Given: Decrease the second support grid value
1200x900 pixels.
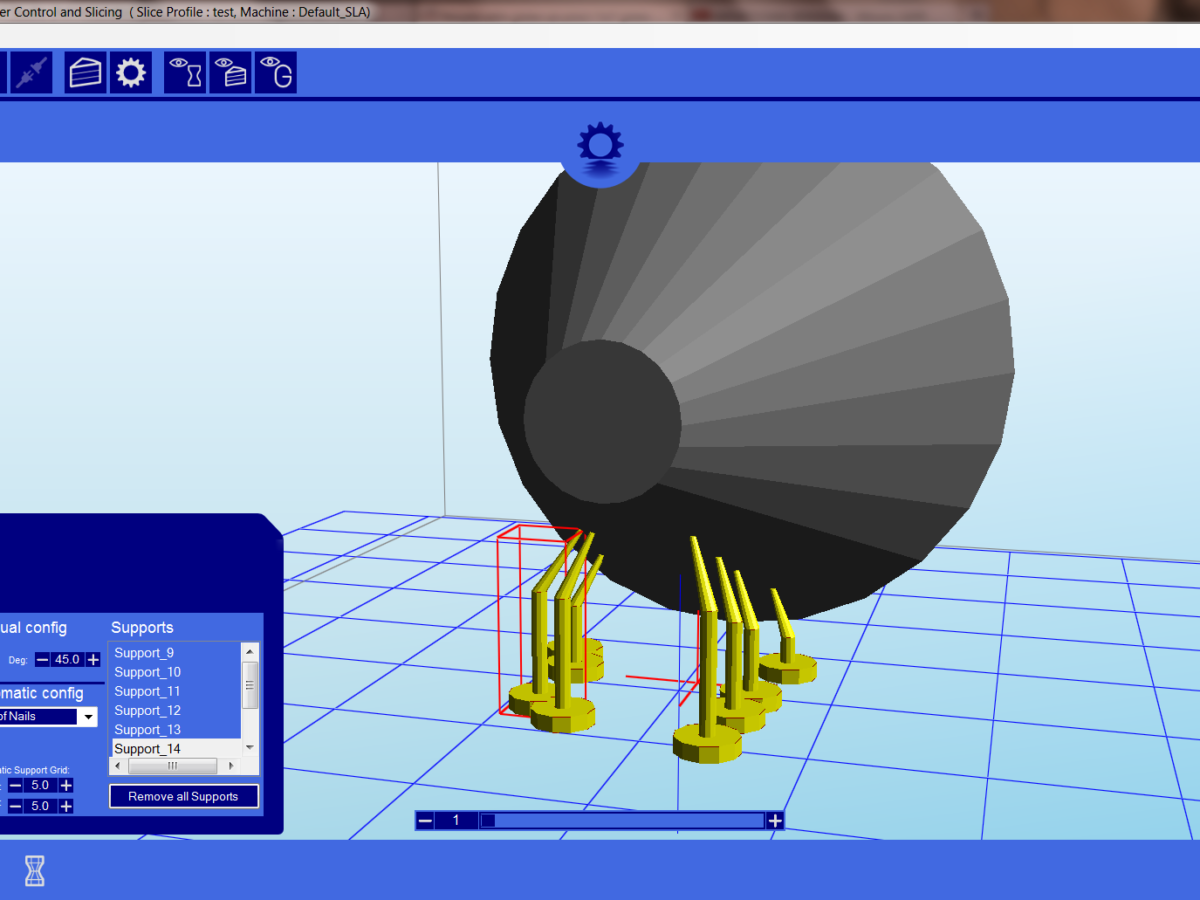Looking at the screenshot, I should tap(16, 806).
